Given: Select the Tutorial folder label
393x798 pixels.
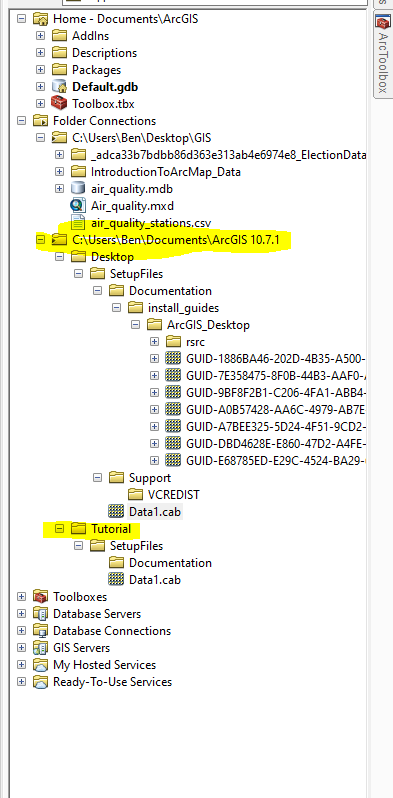Looking at the screenshot, I should click(111, 529).
